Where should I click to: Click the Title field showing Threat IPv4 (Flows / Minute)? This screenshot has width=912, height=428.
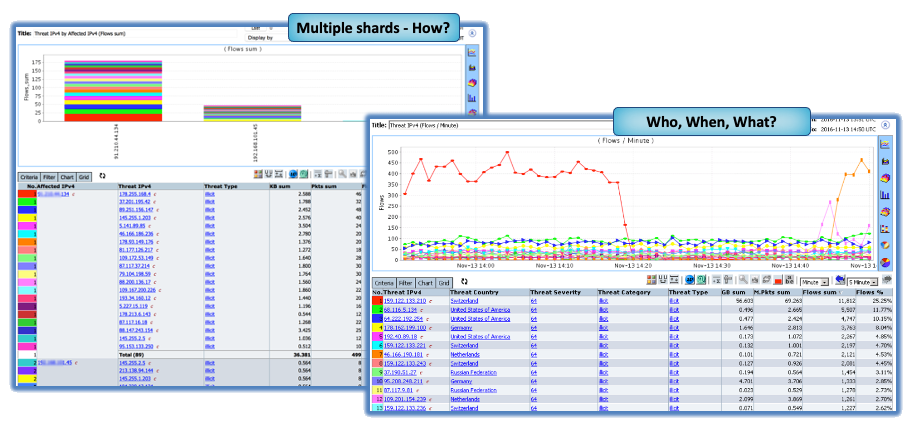coord(499,124)
